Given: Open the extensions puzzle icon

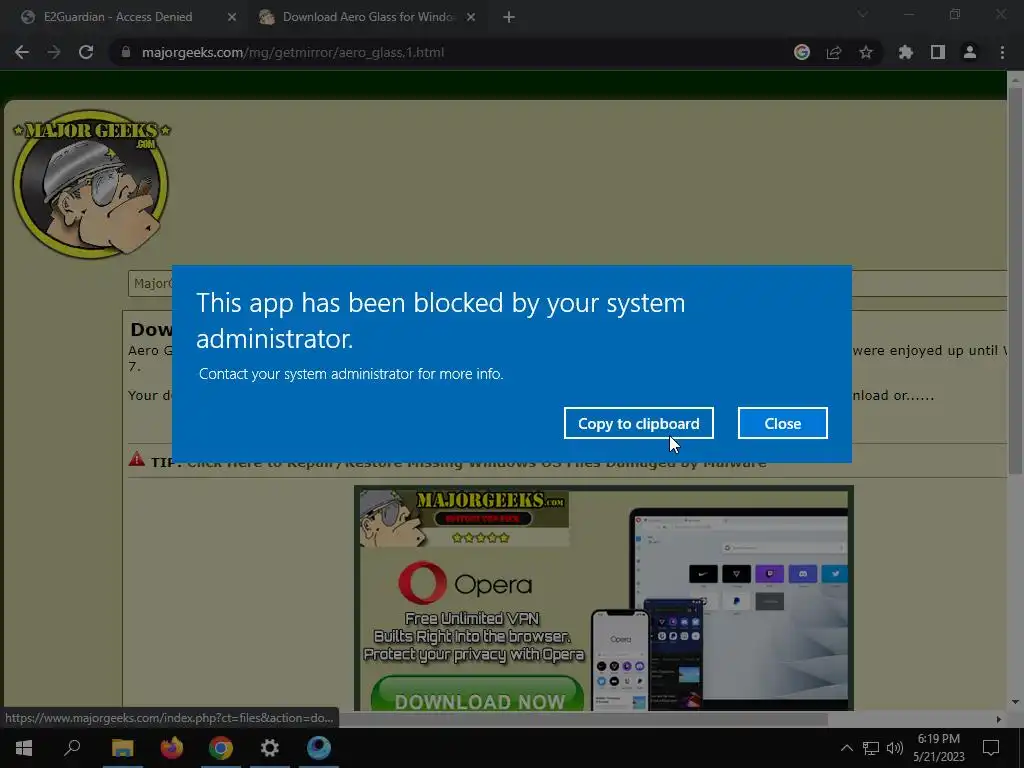Looking at the screenshot, I should pyautogui.click(x=906, y=52).
